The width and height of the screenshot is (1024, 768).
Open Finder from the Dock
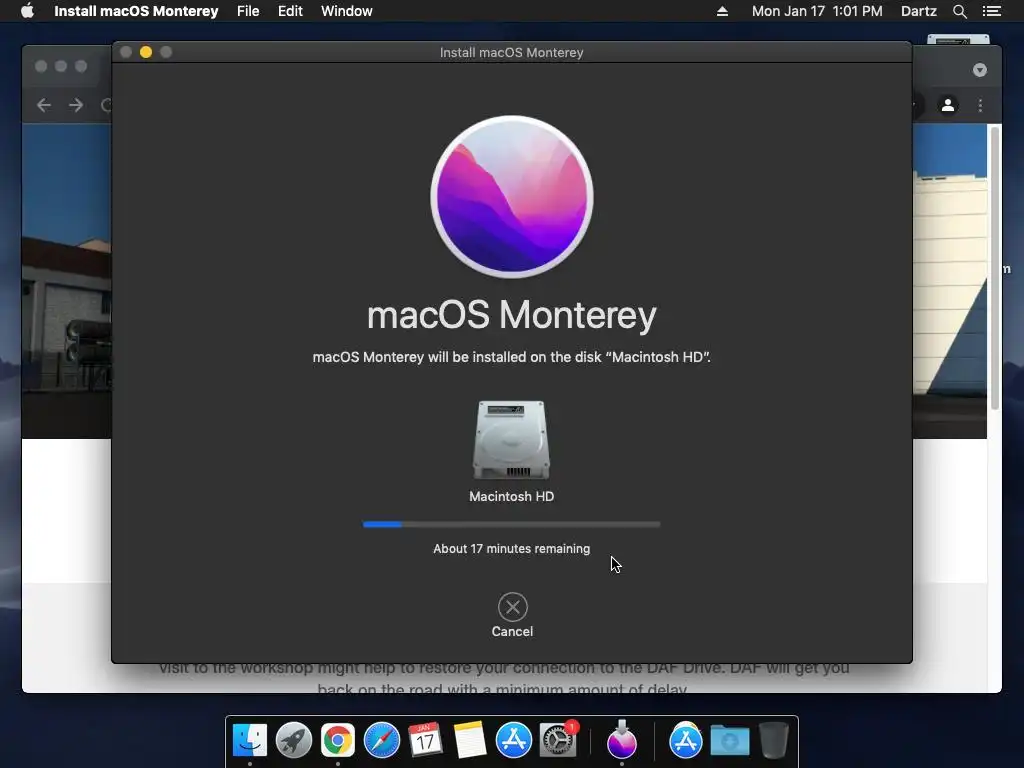[x=250, y=740]
